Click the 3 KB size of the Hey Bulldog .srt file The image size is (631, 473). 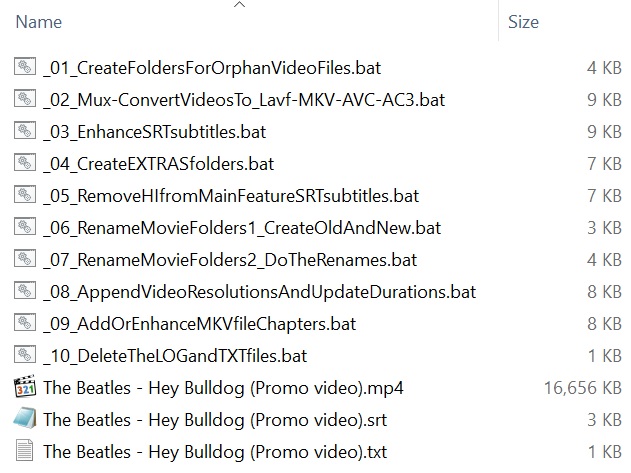[604, 420]
